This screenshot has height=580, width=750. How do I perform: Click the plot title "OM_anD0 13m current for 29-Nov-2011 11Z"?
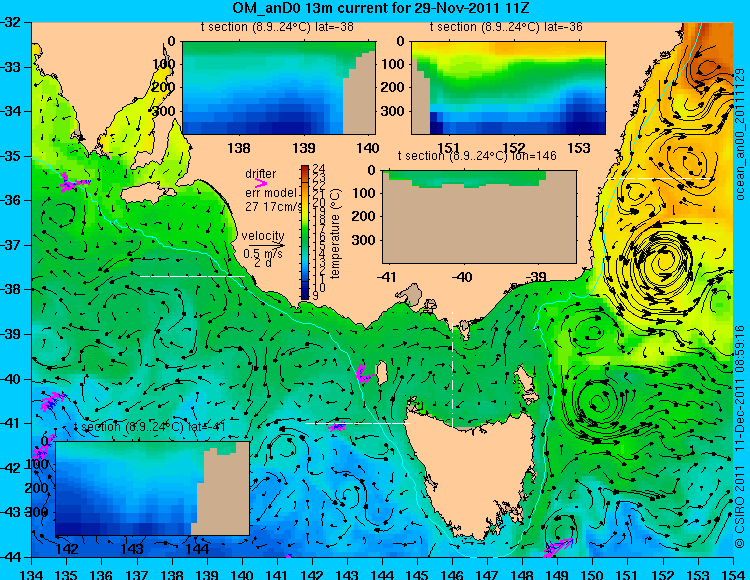381,8
